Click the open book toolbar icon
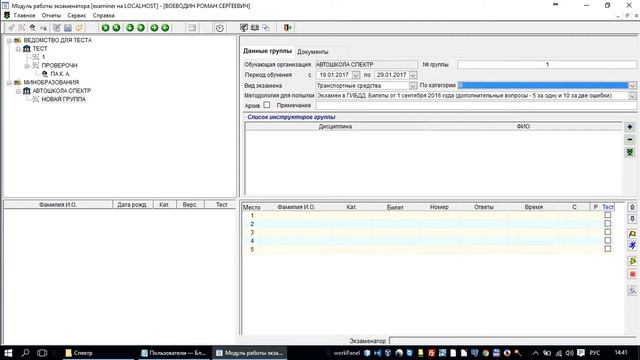640x360 pixels. 255,28
